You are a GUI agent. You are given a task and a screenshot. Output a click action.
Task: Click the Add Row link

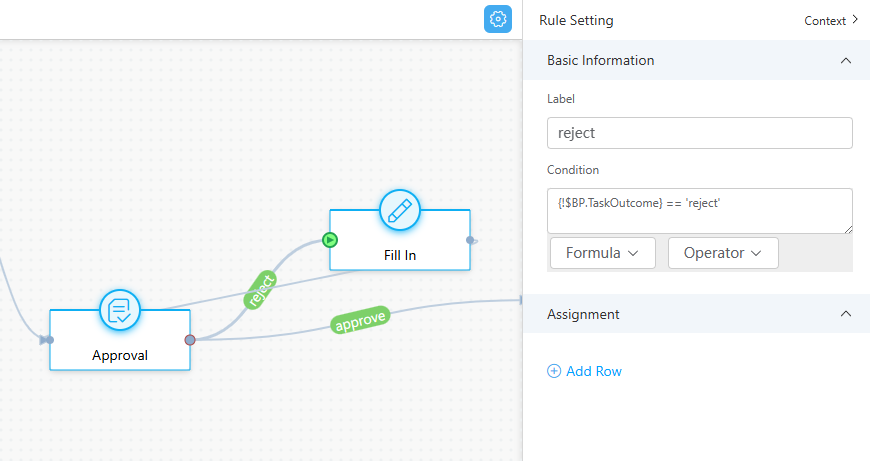click(x=594, y=371)
